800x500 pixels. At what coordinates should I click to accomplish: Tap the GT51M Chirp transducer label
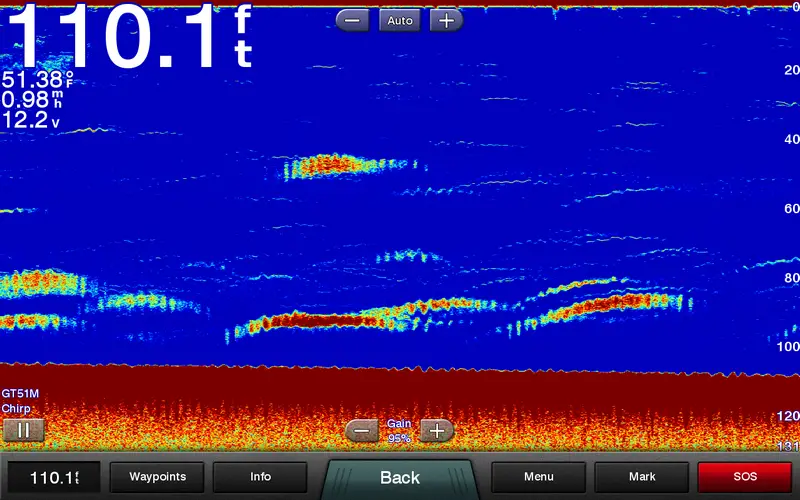point(20,401)
